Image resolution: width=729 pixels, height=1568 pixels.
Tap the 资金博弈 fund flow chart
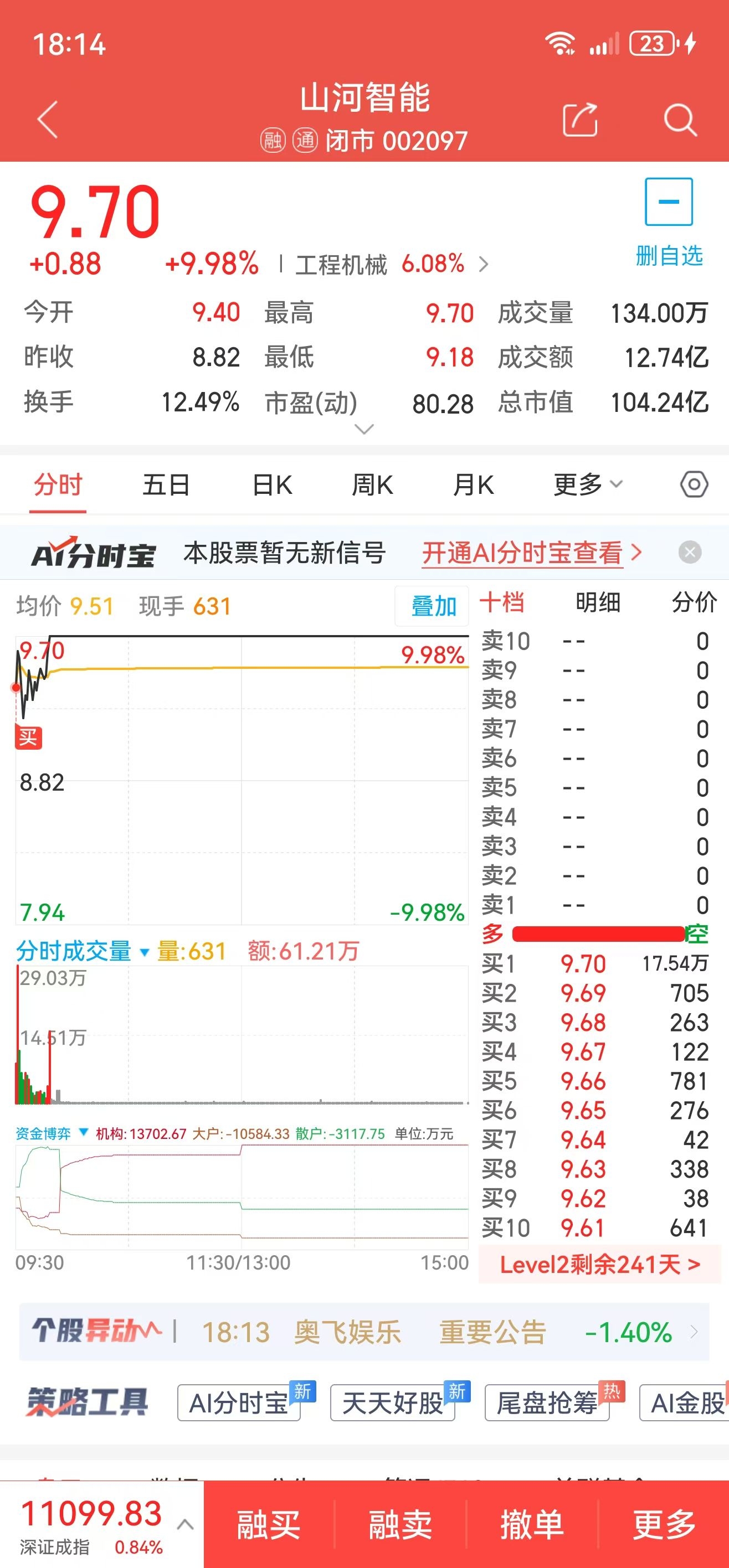click(x=242, y=1196)
